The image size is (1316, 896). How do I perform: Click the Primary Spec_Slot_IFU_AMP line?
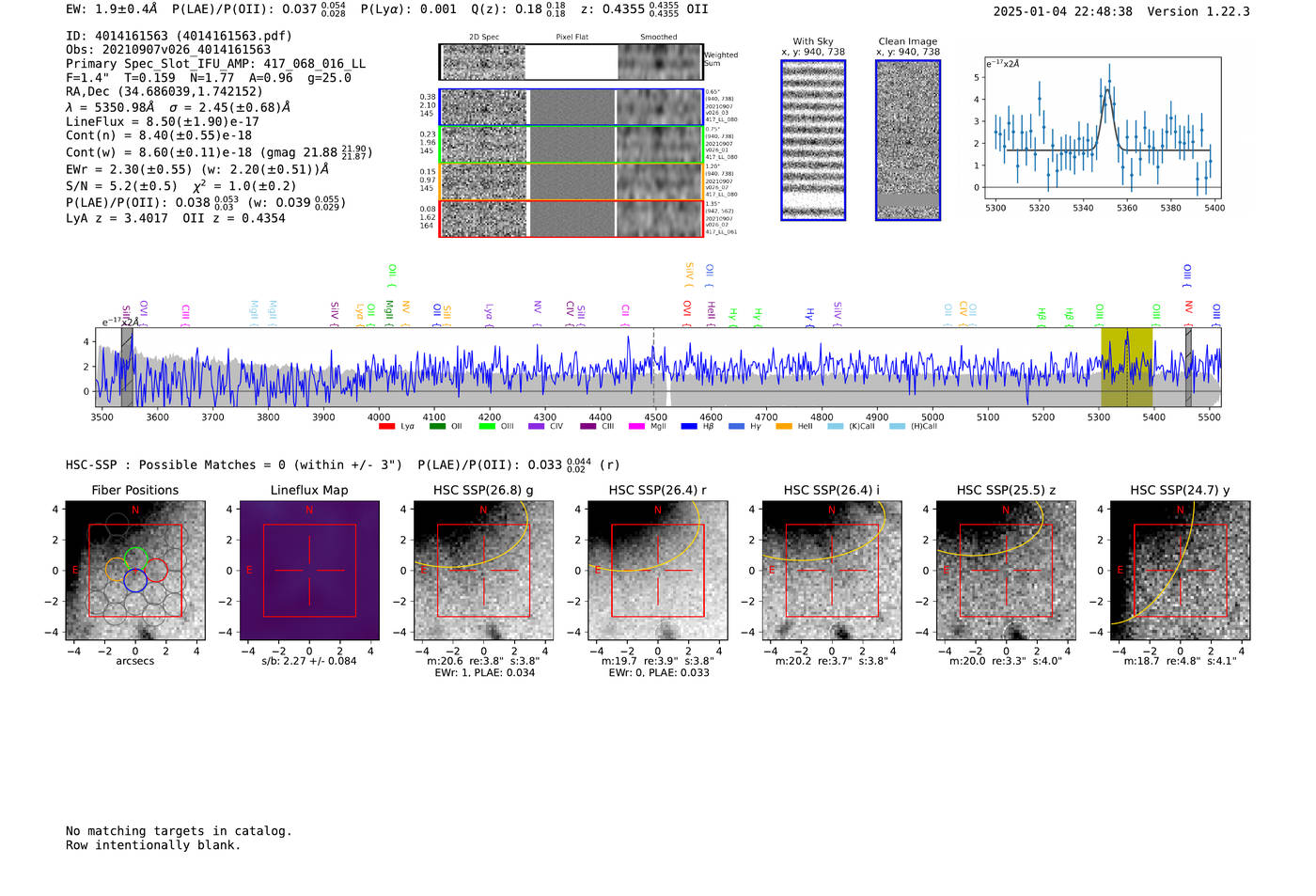pyautogui.click(x=215, y=64)
